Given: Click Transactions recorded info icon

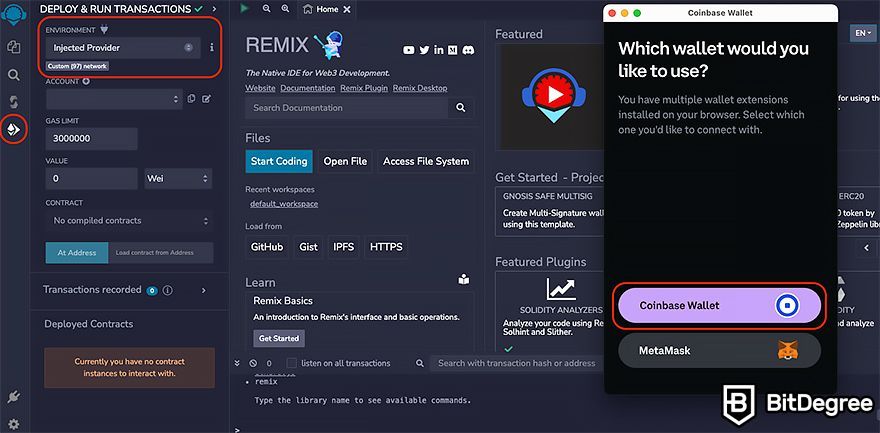Looking at the screenshot, I should (x=167, y=291).
